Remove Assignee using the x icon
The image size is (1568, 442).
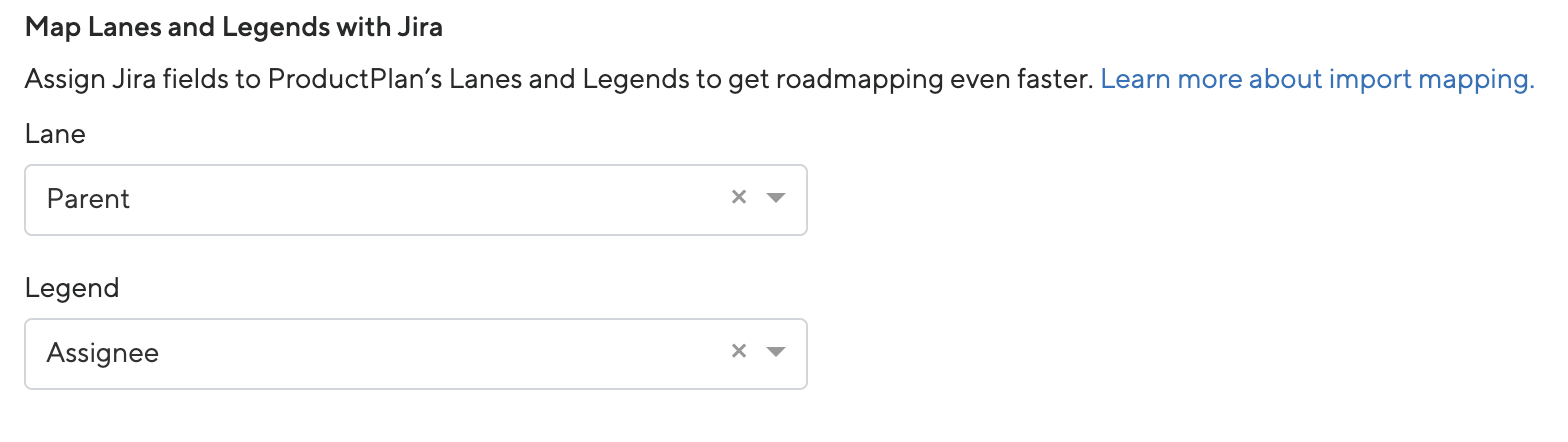tap(739, 351)
